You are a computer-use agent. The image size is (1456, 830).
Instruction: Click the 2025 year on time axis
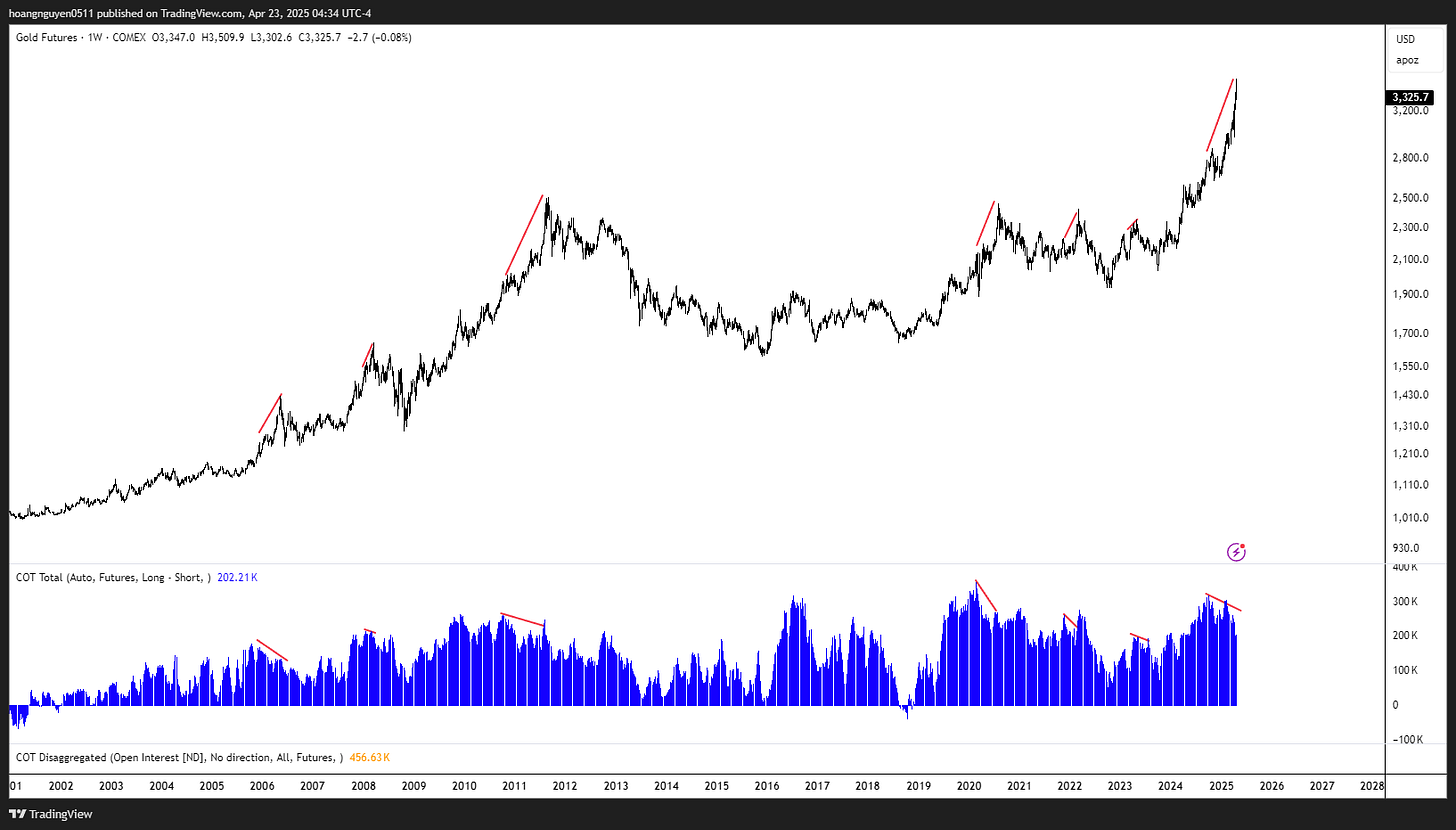point(1221,787)
